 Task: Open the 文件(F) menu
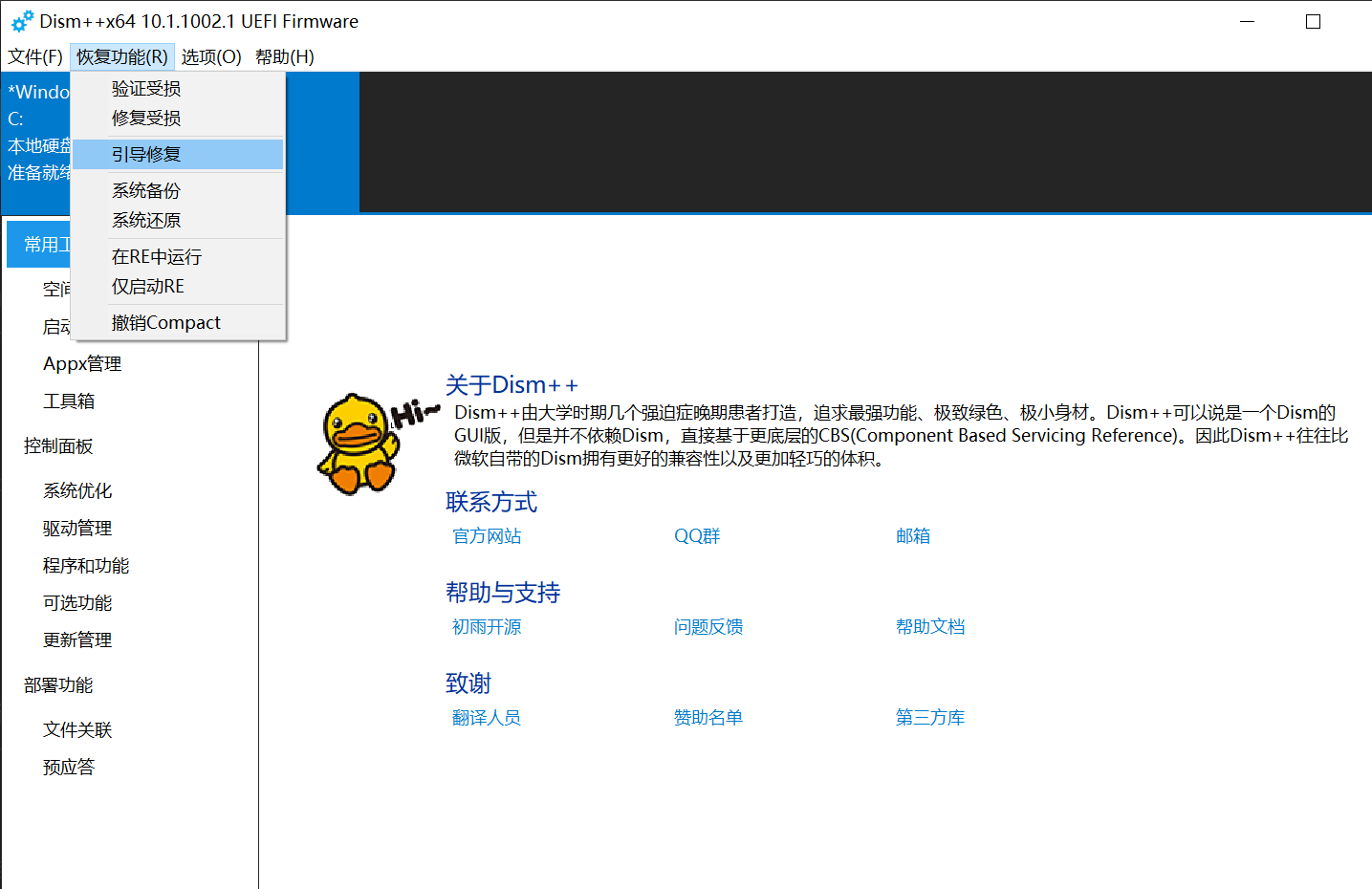[x=34, y=56]
